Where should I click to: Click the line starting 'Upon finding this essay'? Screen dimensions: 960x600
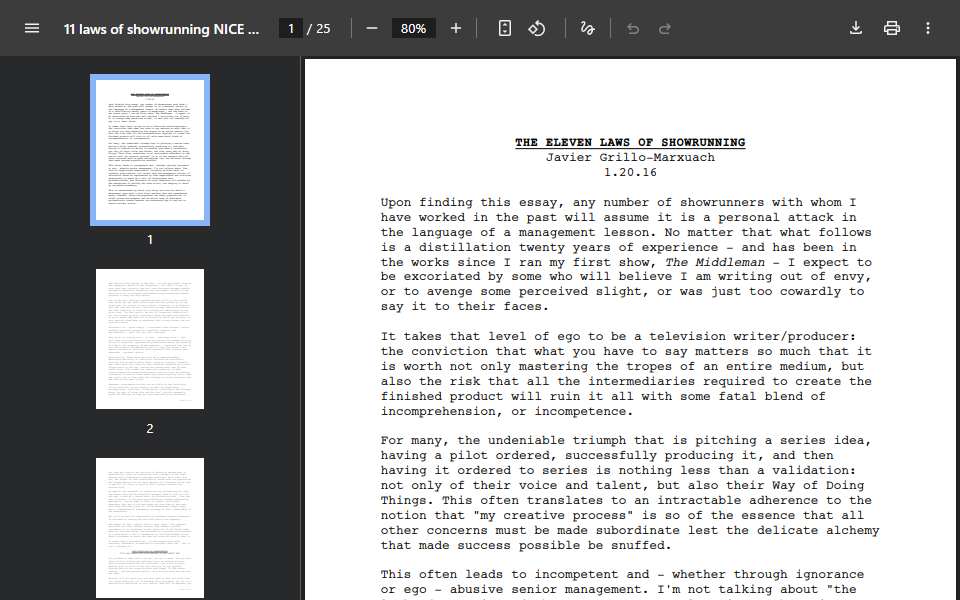[618, 203]
